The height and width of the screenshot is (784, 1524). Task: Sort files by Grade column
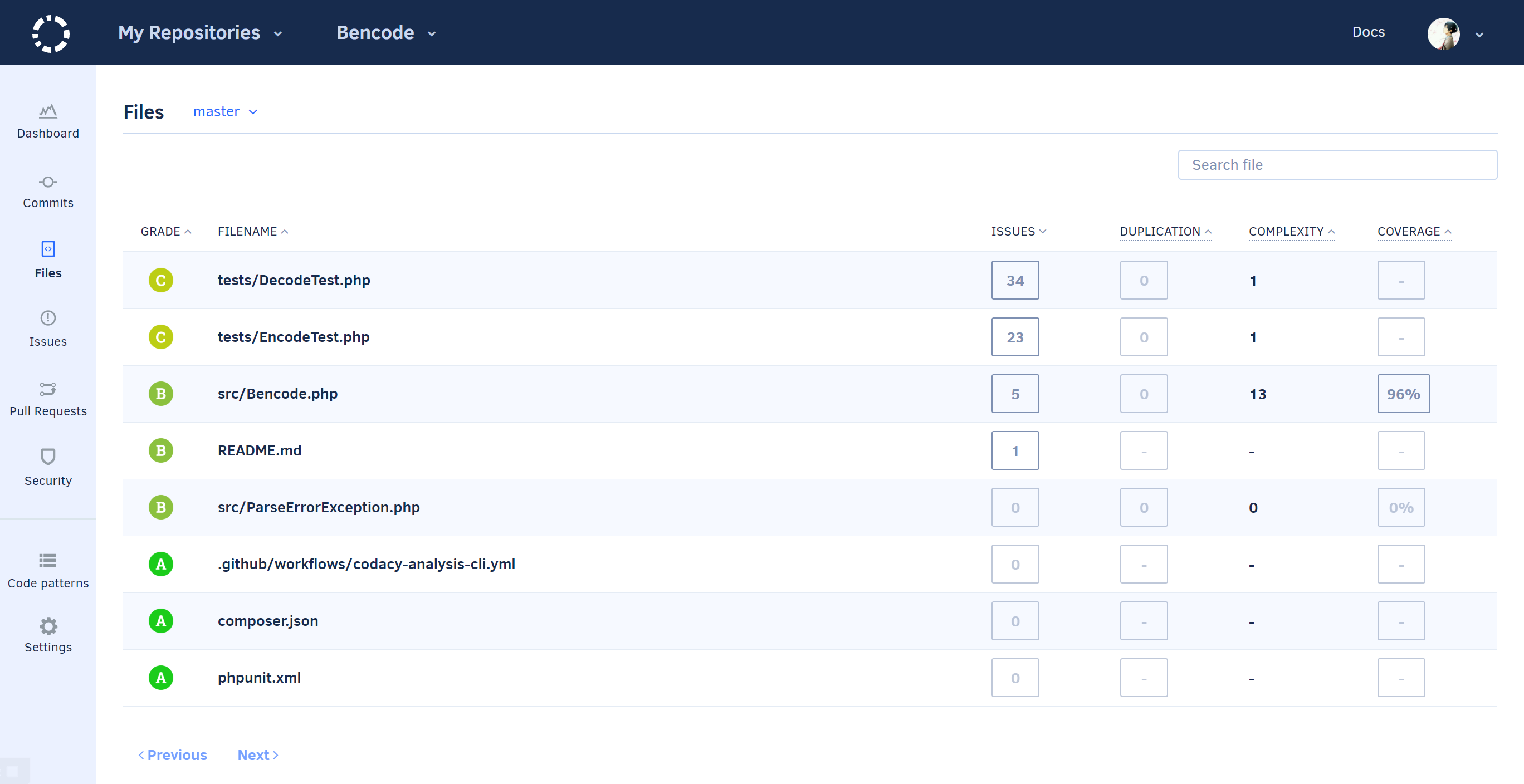tap(165, 231)
